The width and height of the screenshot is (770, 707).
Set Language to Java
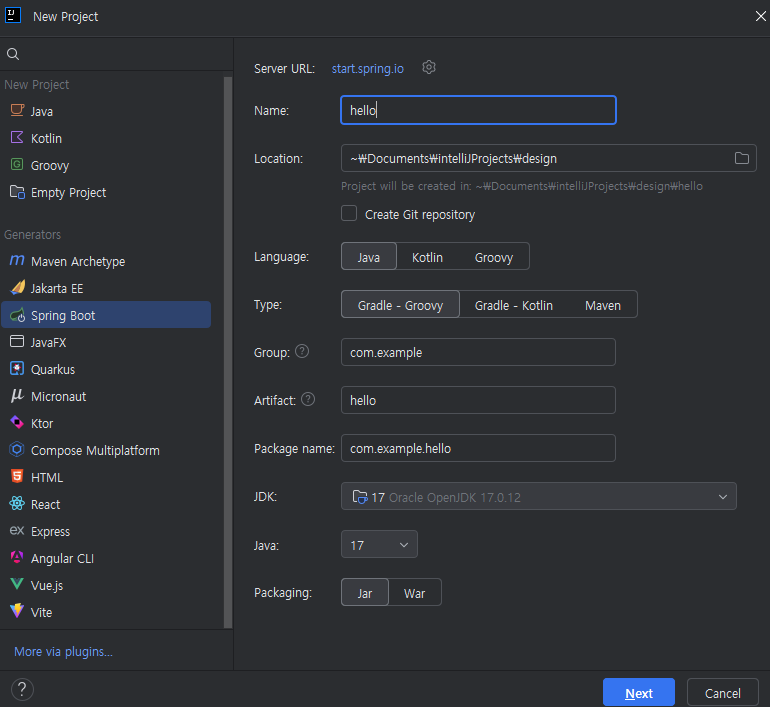pos(369,256)
